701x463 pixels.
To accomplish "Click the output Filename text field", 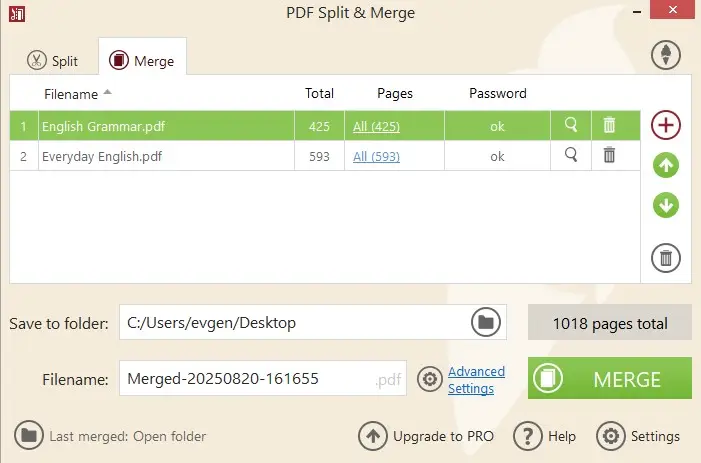I will click(245, 380).
